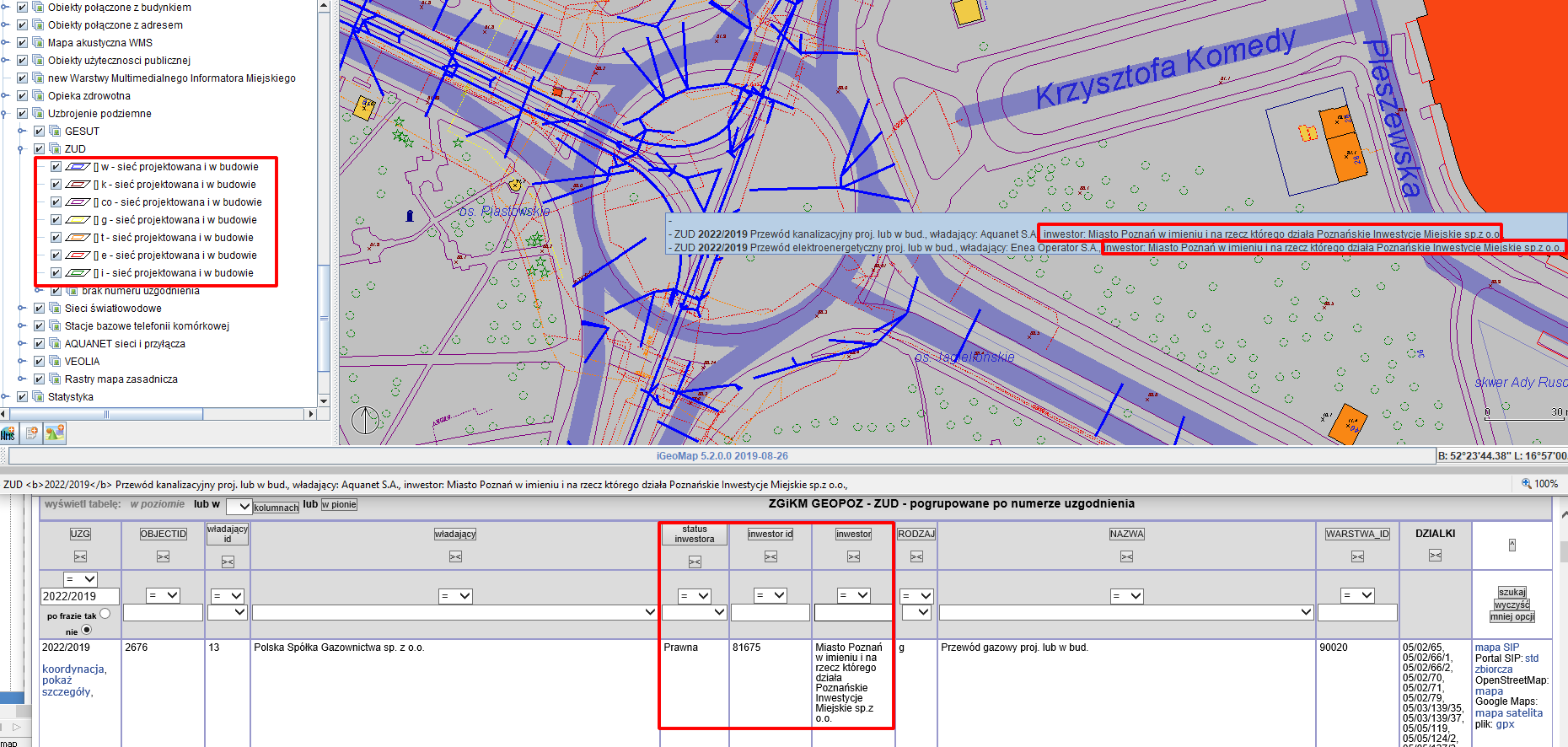Click the add text layer document icon

[x=32, y=433]
